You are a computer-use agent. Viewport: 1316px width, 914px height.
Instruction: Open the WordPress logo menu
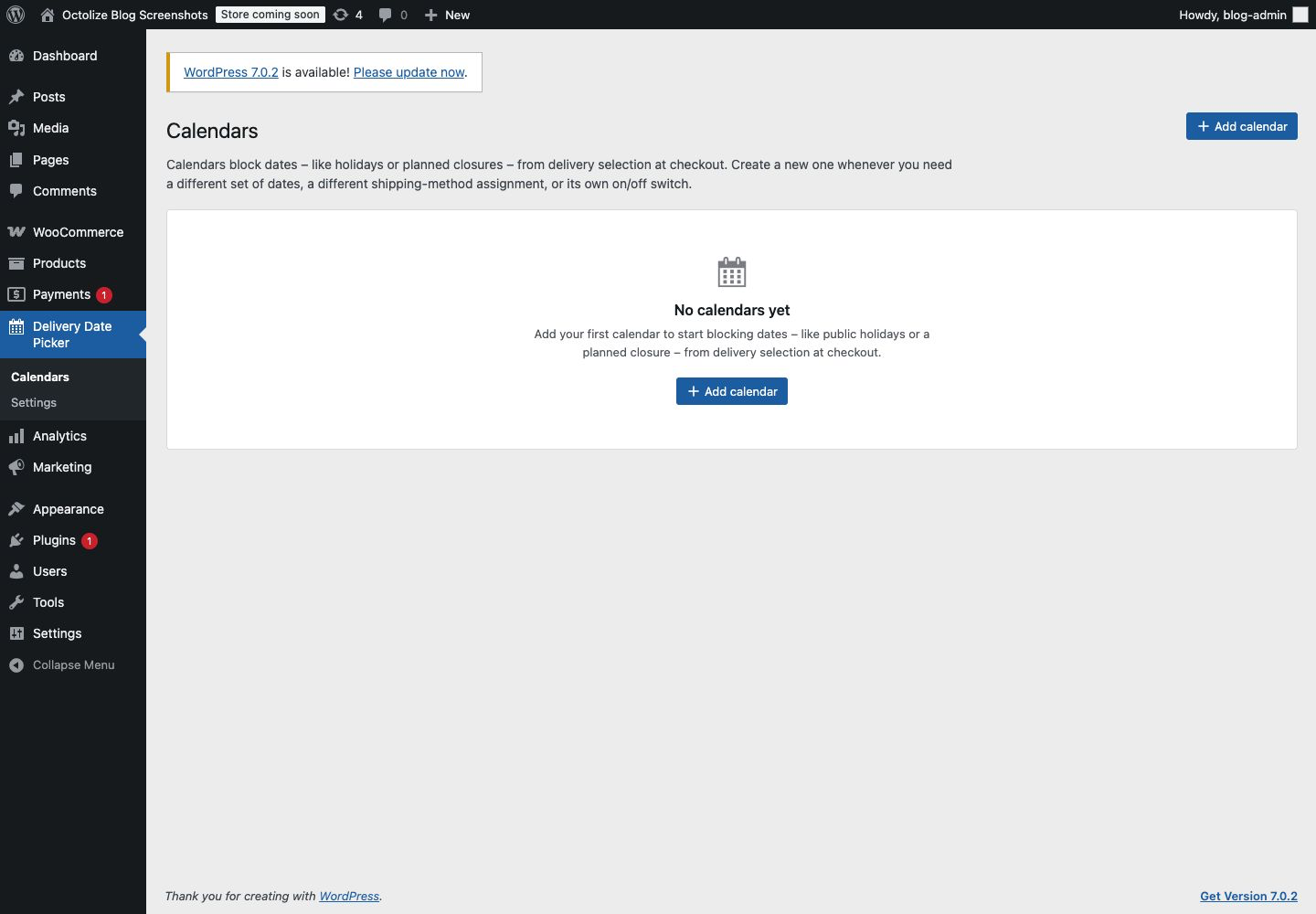coord(16,15)
